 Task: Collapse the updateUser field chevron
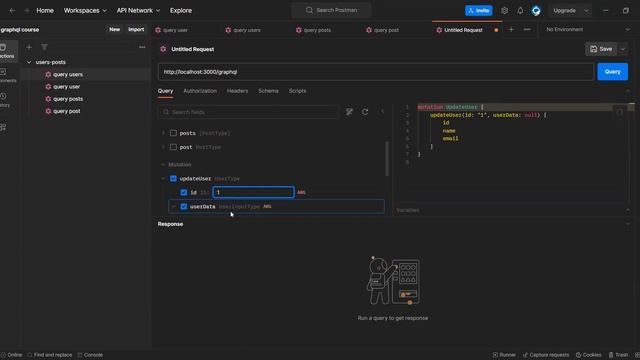[x=163, y=178]
